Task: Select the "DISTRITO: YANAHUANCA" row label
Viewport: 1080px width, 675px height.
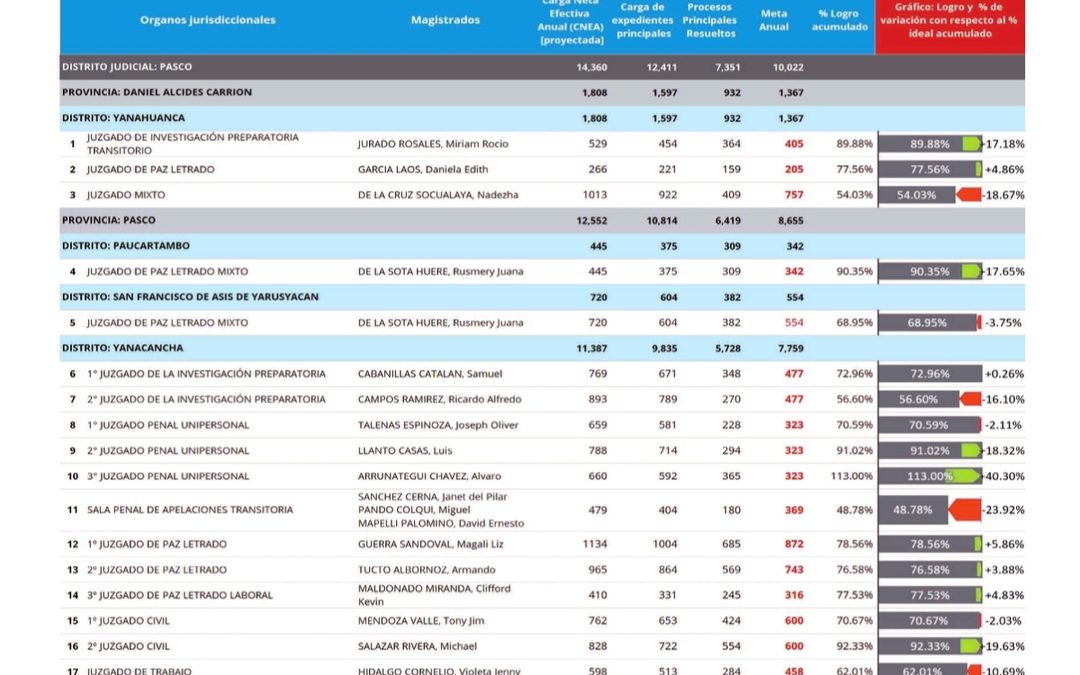Action: pyautogui.click(x=123, y=118)
